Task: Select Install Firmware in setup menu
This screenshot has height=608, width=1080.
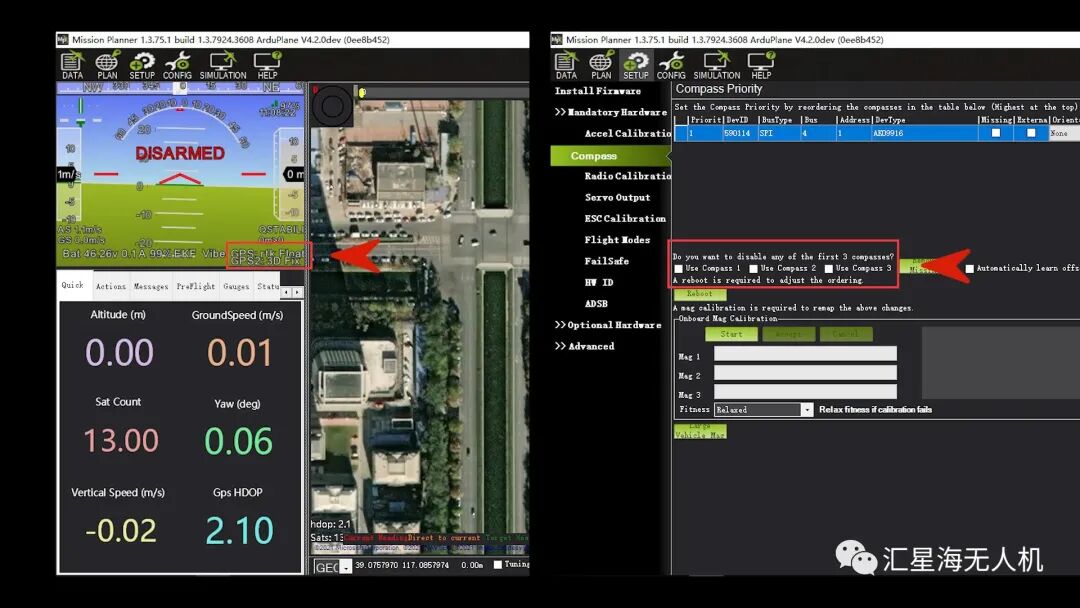Action: coord(598,91)
